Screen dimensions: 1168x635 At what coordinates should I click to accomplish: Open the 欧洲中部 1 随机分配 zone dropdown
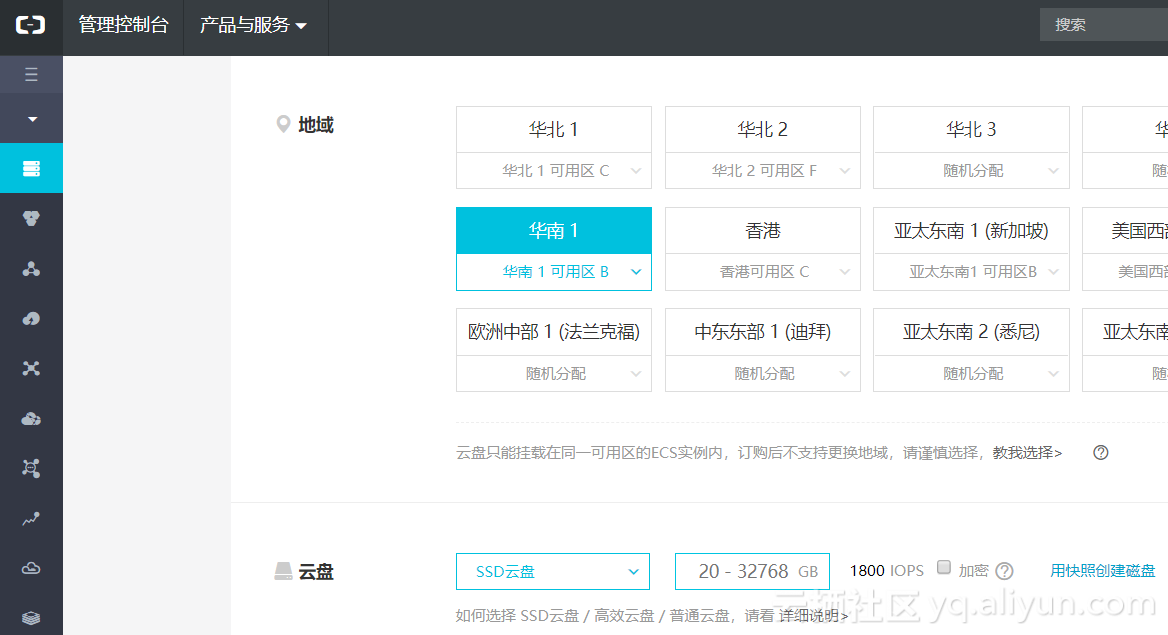coord(553,373)
